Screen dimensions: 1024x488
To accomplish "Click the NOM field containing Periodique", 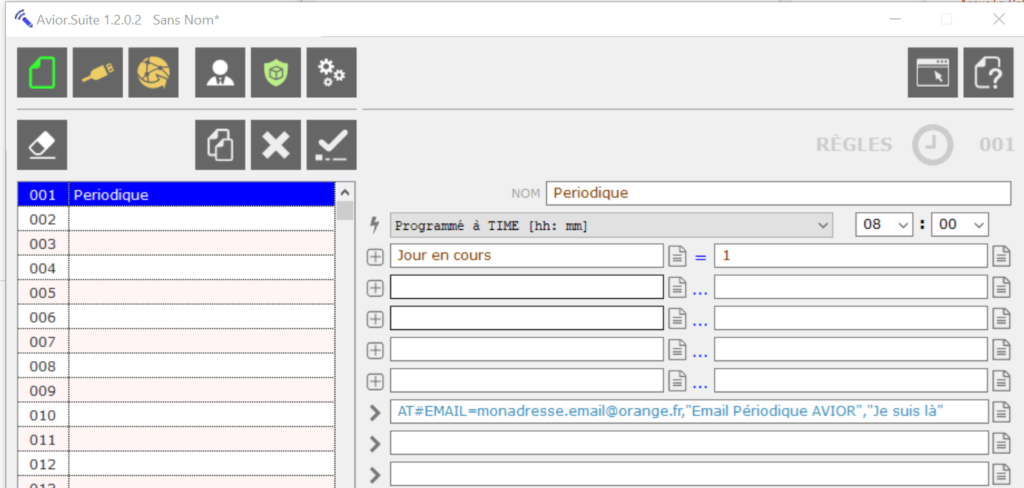I will 778,193.
